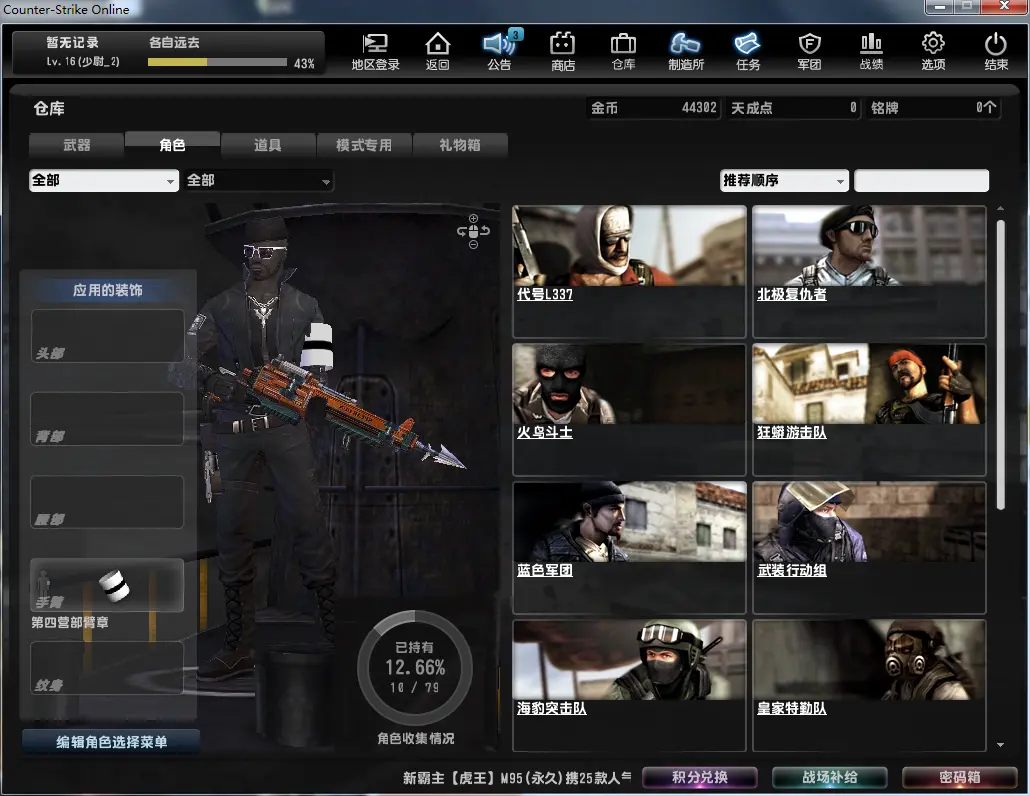Open the 公告 announcements speaker icon
Screen dimensions: 1030x796
coord(499,51)
